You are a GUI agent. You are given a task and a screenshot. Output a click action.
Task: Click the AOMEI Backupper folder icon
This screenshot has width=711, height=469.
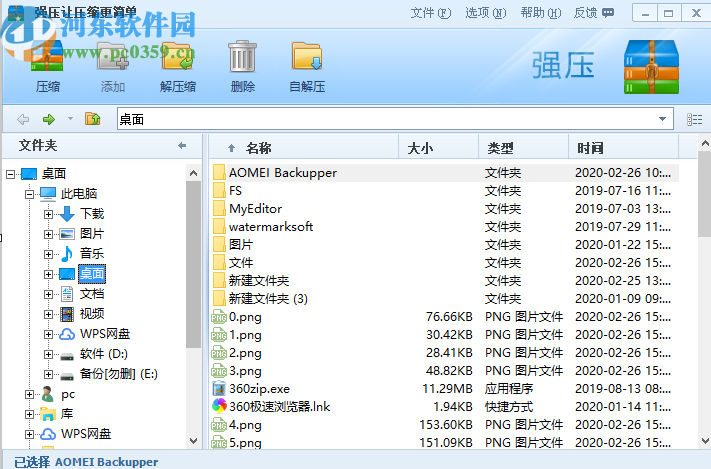tap(219, 172)
